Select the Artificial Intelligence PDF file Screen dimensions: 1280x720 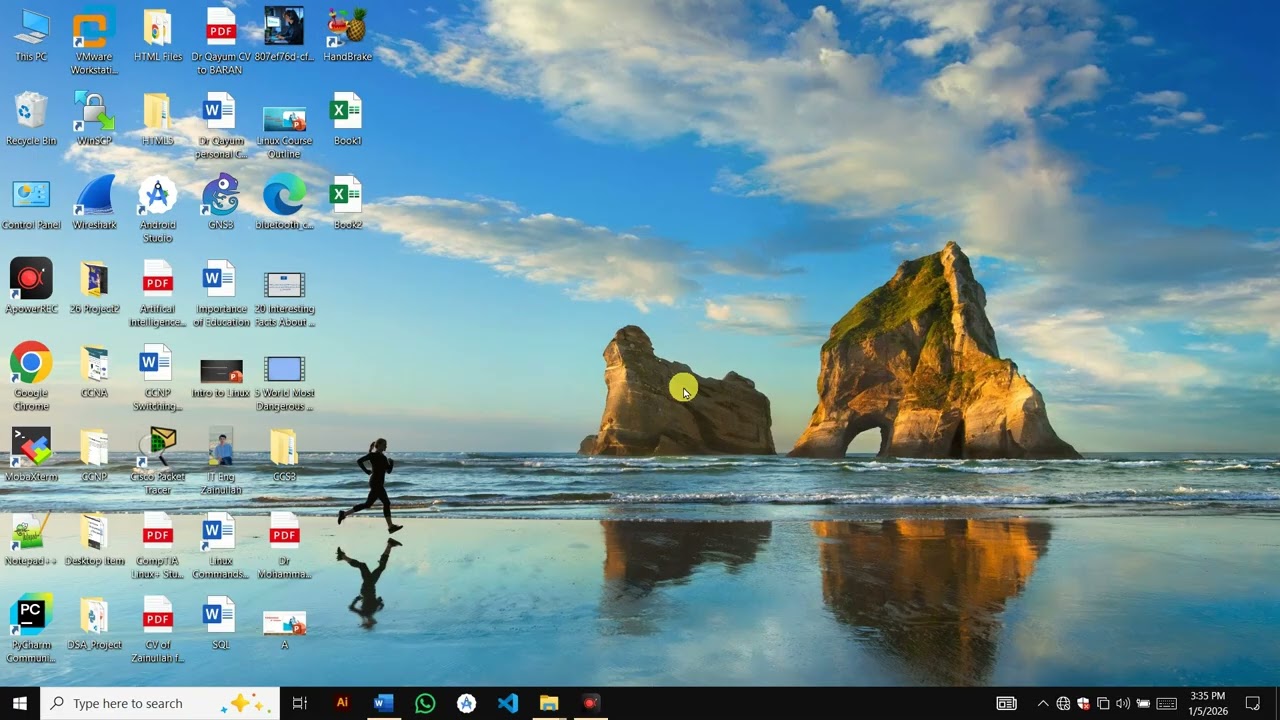pyautogui.click(x=158, y=294)
